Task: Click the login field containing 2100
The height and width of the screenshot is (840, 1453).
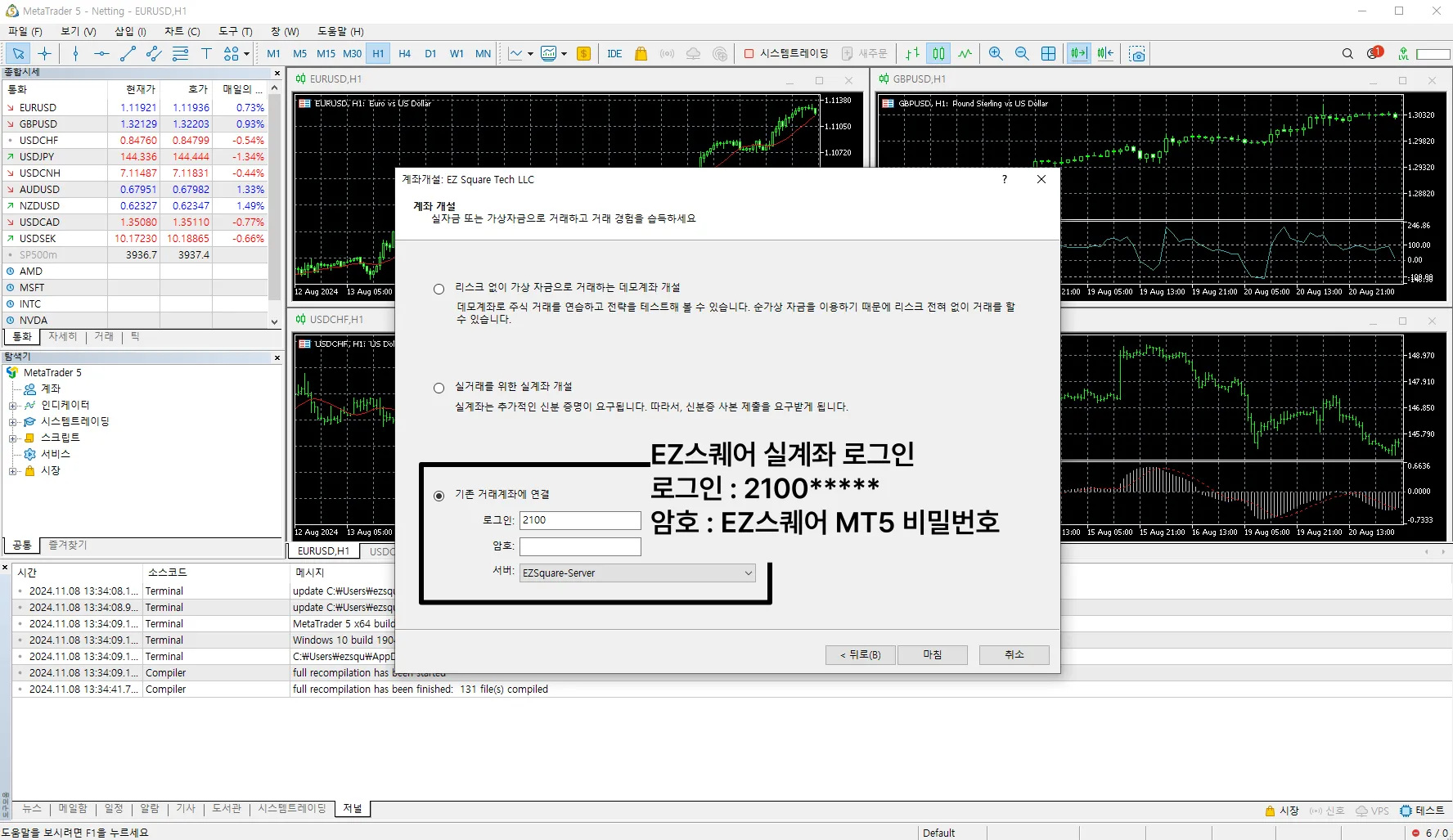Action: [580, 520]
